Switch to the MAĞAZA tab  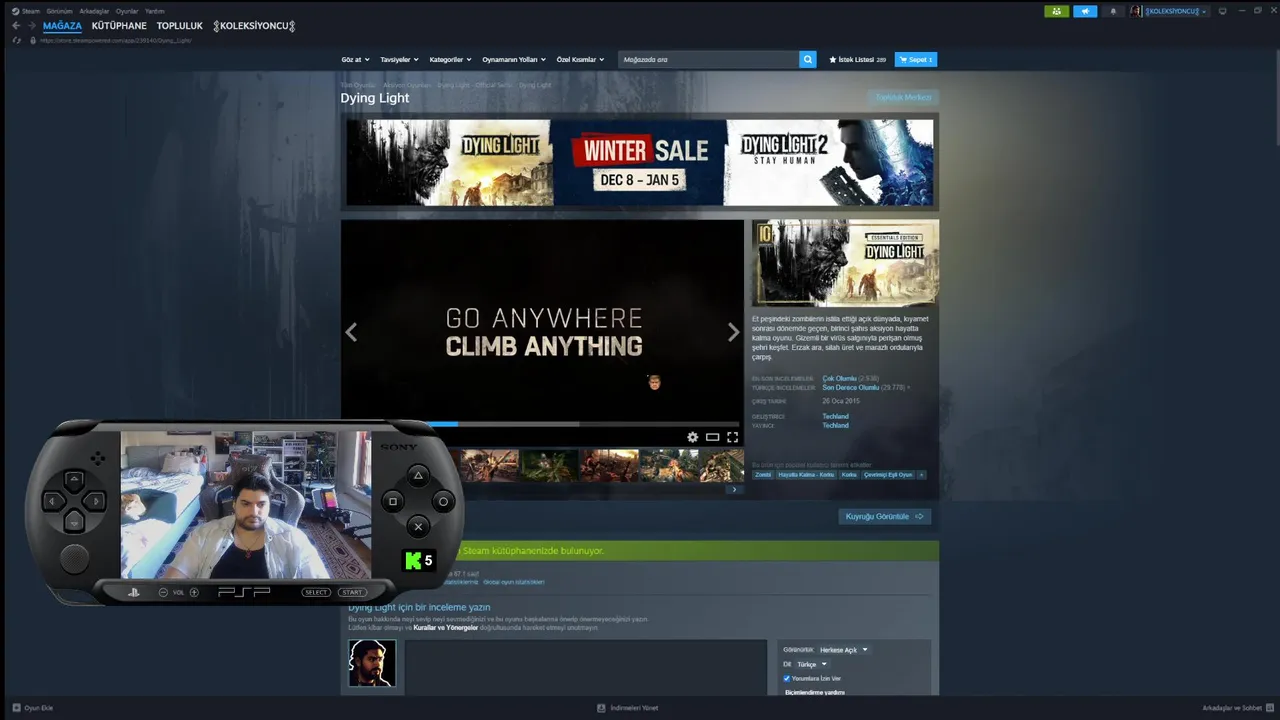coord(62,26)
